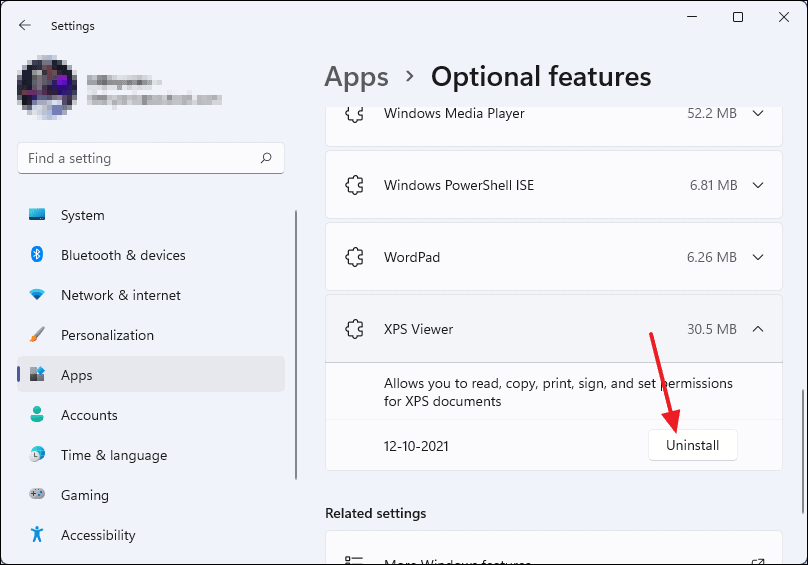Select the Windows Media Player row label

[454, 113]
